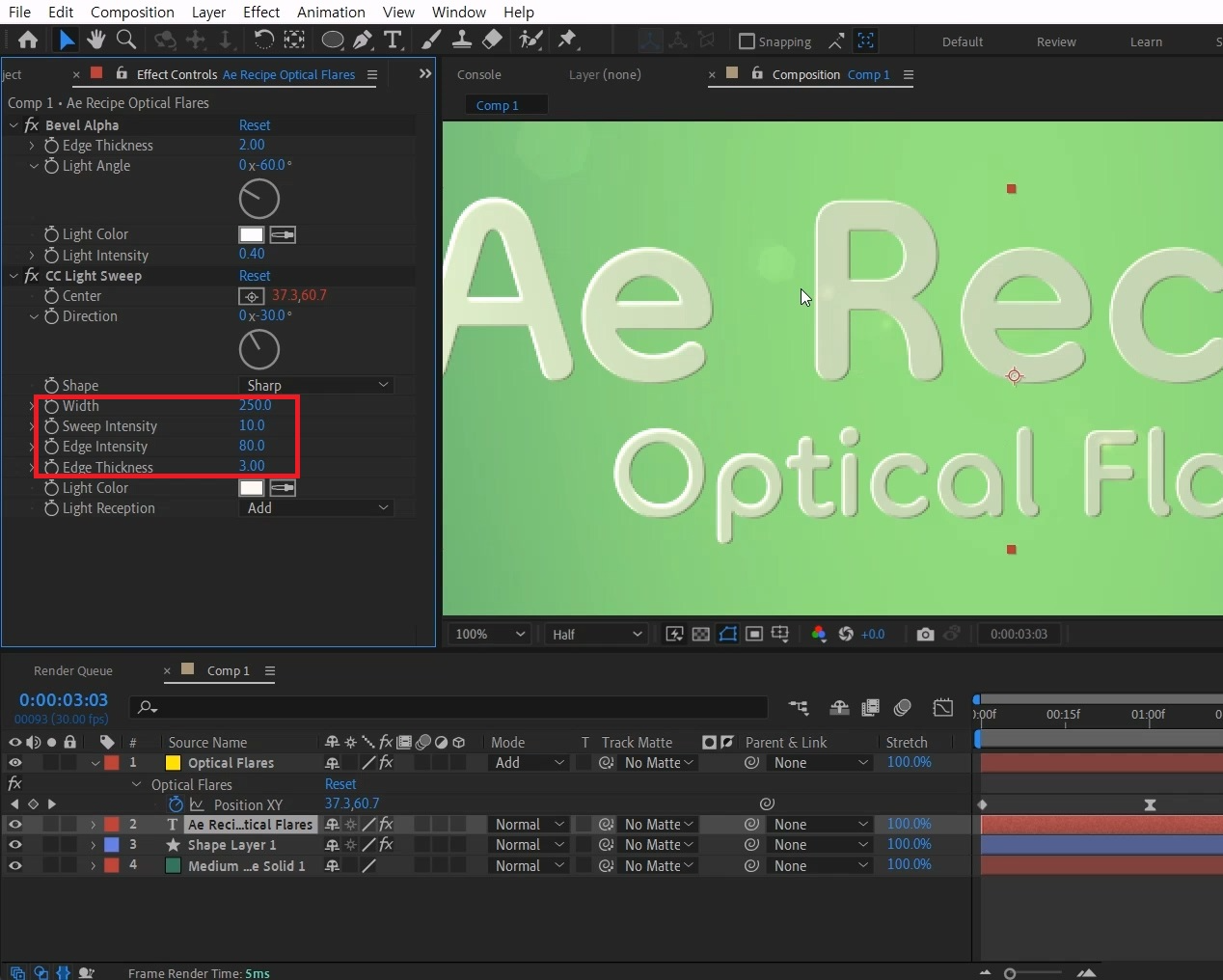Switch to the Review workspace

[1056, 41]
